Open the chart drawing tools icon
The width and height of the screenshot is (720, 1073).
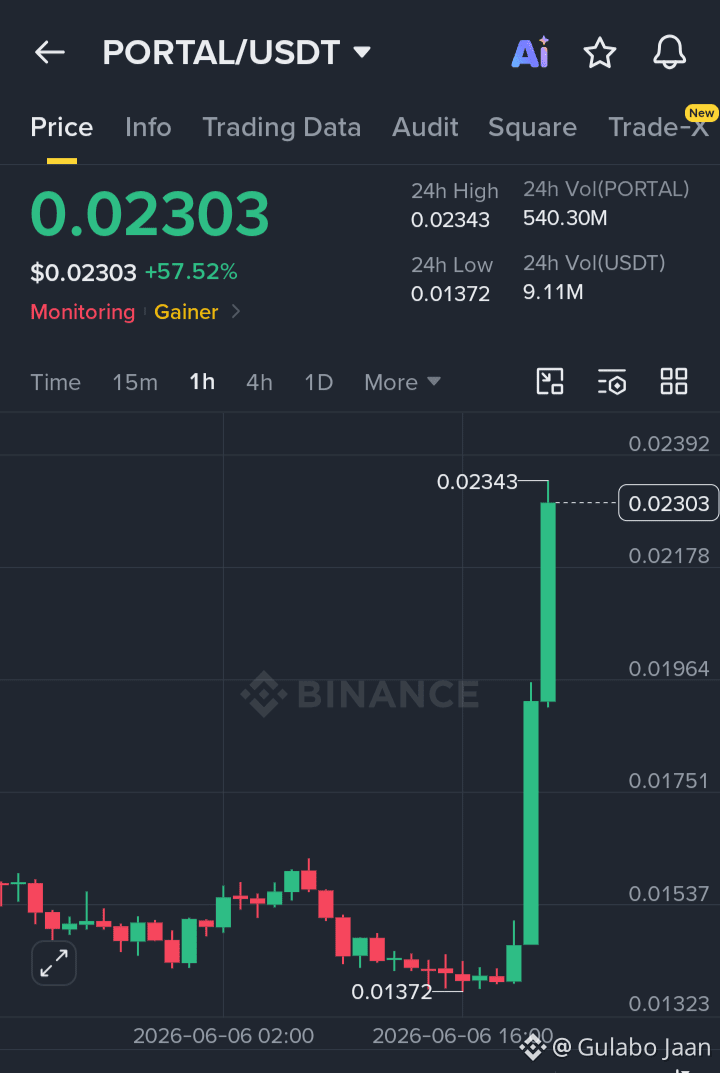(550, 381)
